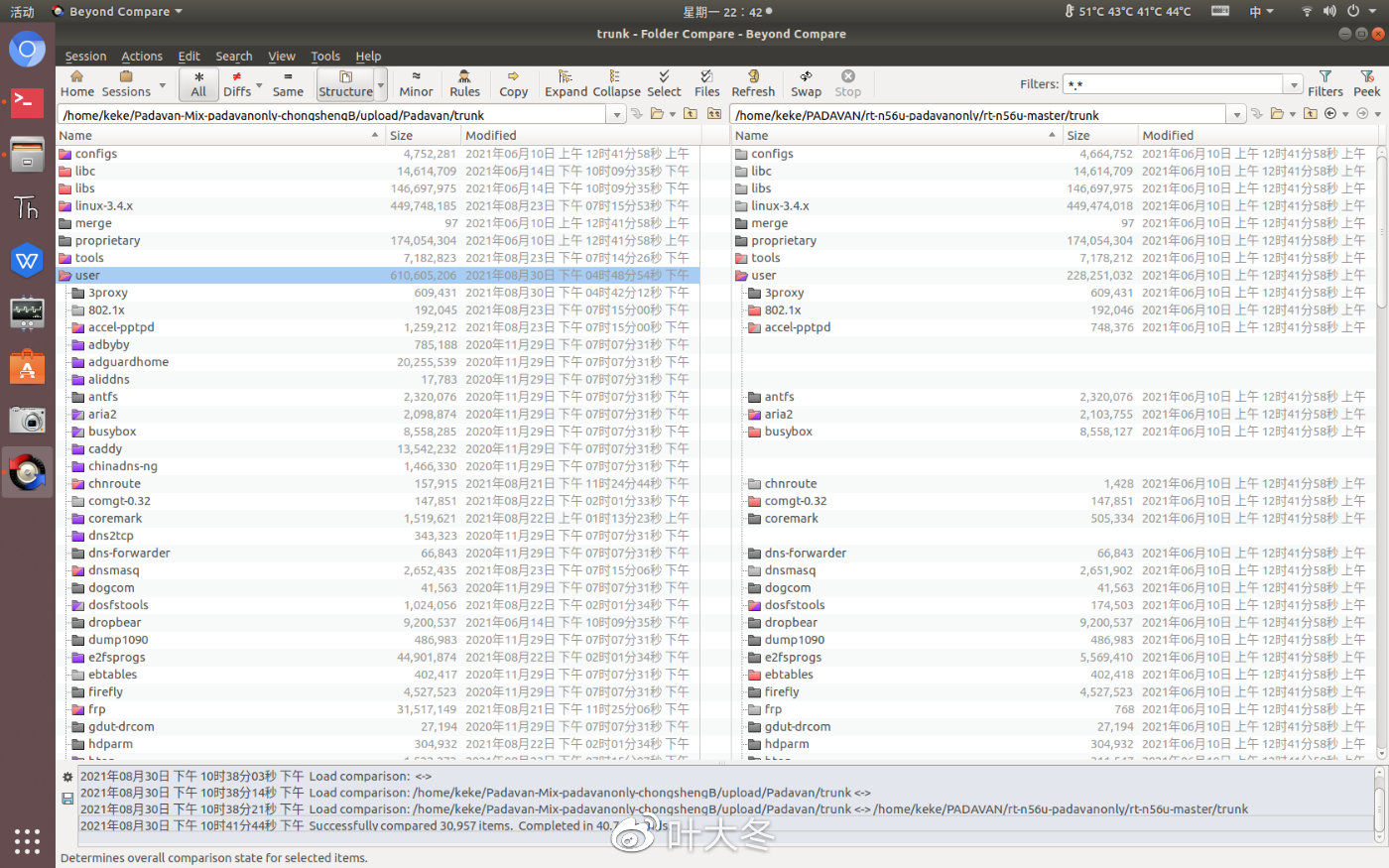The height and width of the screenshot is (868, 1389).
Task: Click the left folder path field
Action: point(332,115)
